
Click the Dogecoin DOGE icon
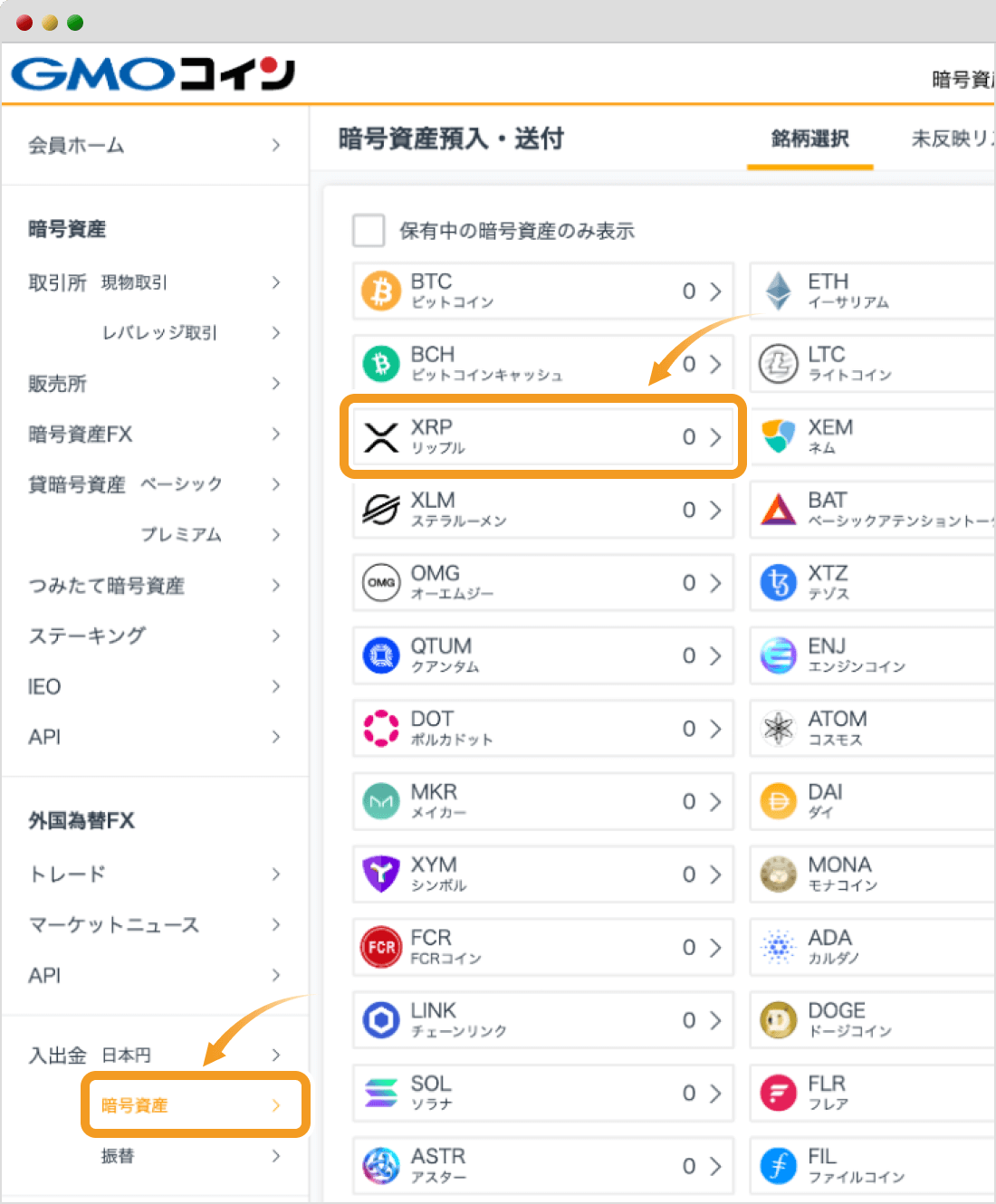779,1020
